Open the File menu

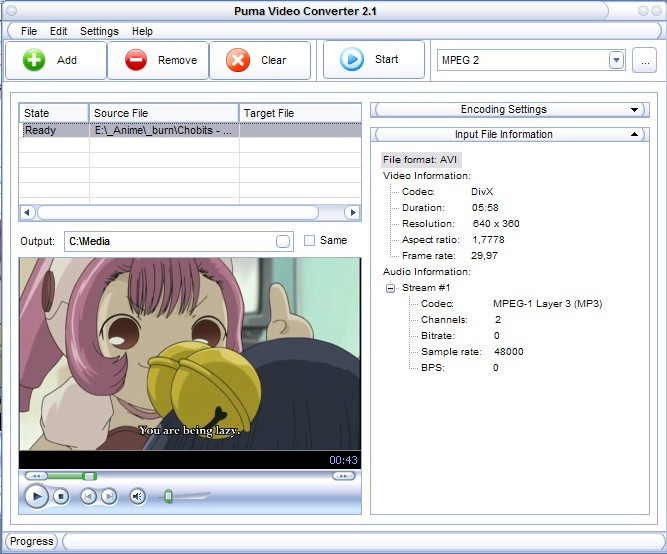29,31
